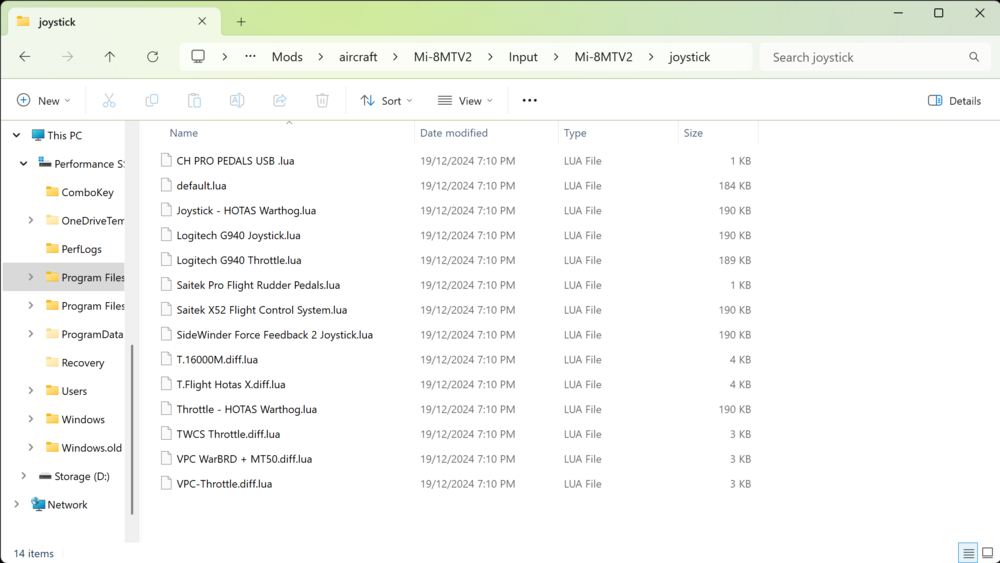
Task: Click the file icon of CH PRO PEDALS USB .lua
Action: tap(166, 160)
